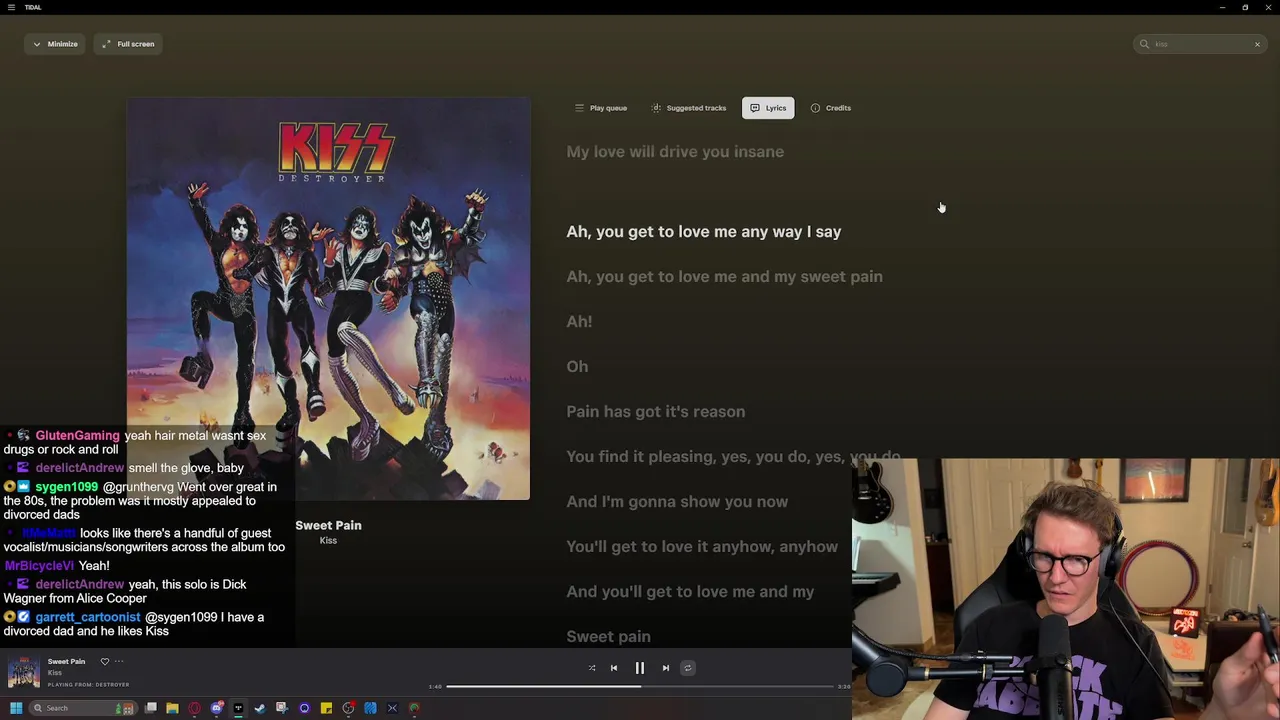Click 'Sweet Pain' title in the player bar

tap(66, 661)
